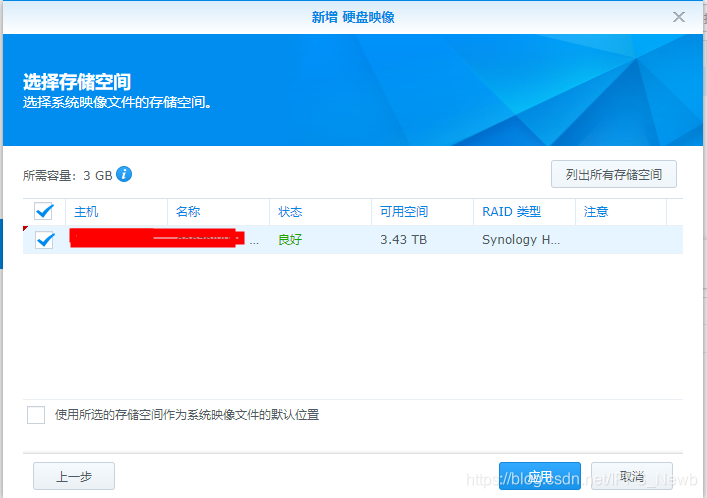Cancel with the 取消 button
This screenshot has height=498, width=707.
click(632, 476)
